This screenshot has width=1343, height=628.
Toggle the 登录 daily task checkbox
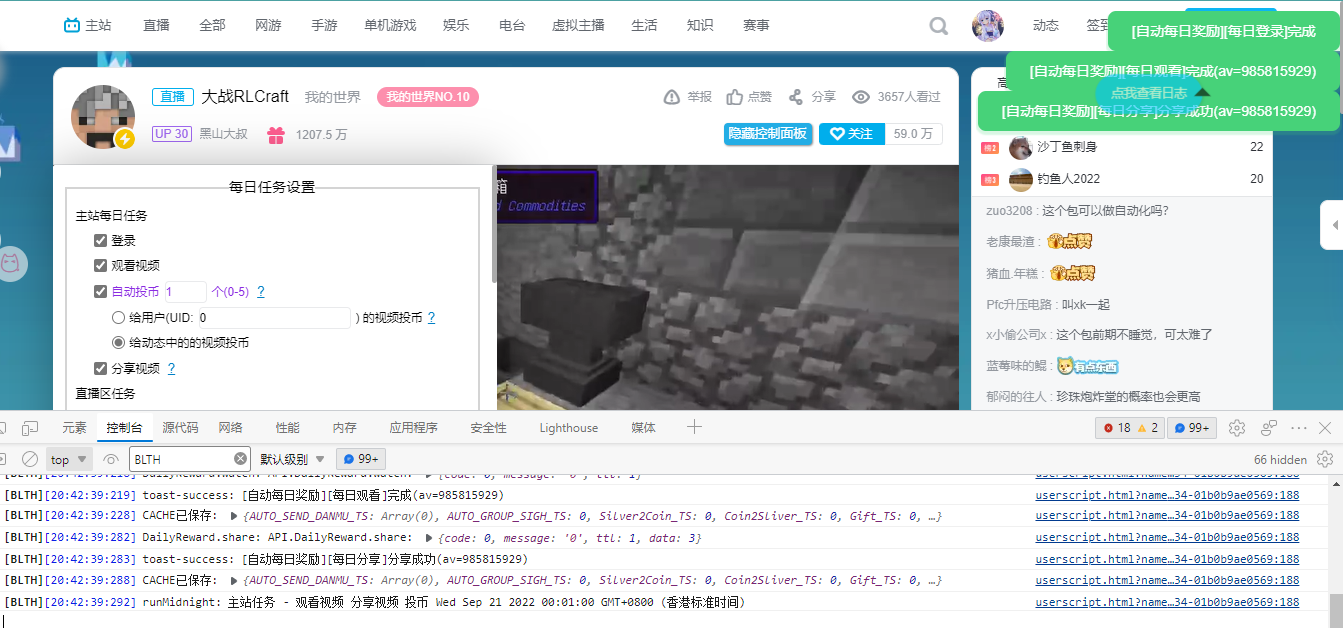pyautogui.click(x=100, y=240)
